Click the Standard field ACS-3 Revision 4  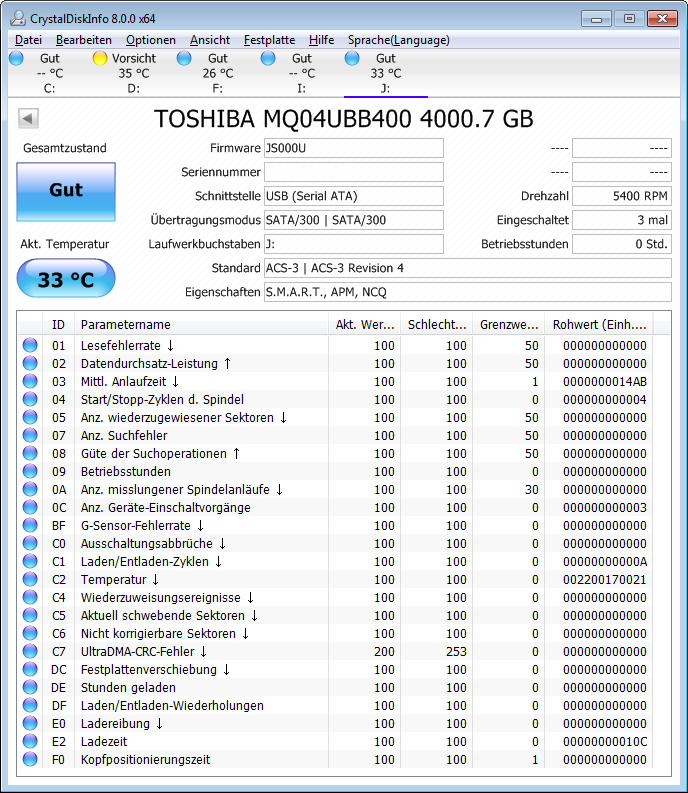point(467,268)
